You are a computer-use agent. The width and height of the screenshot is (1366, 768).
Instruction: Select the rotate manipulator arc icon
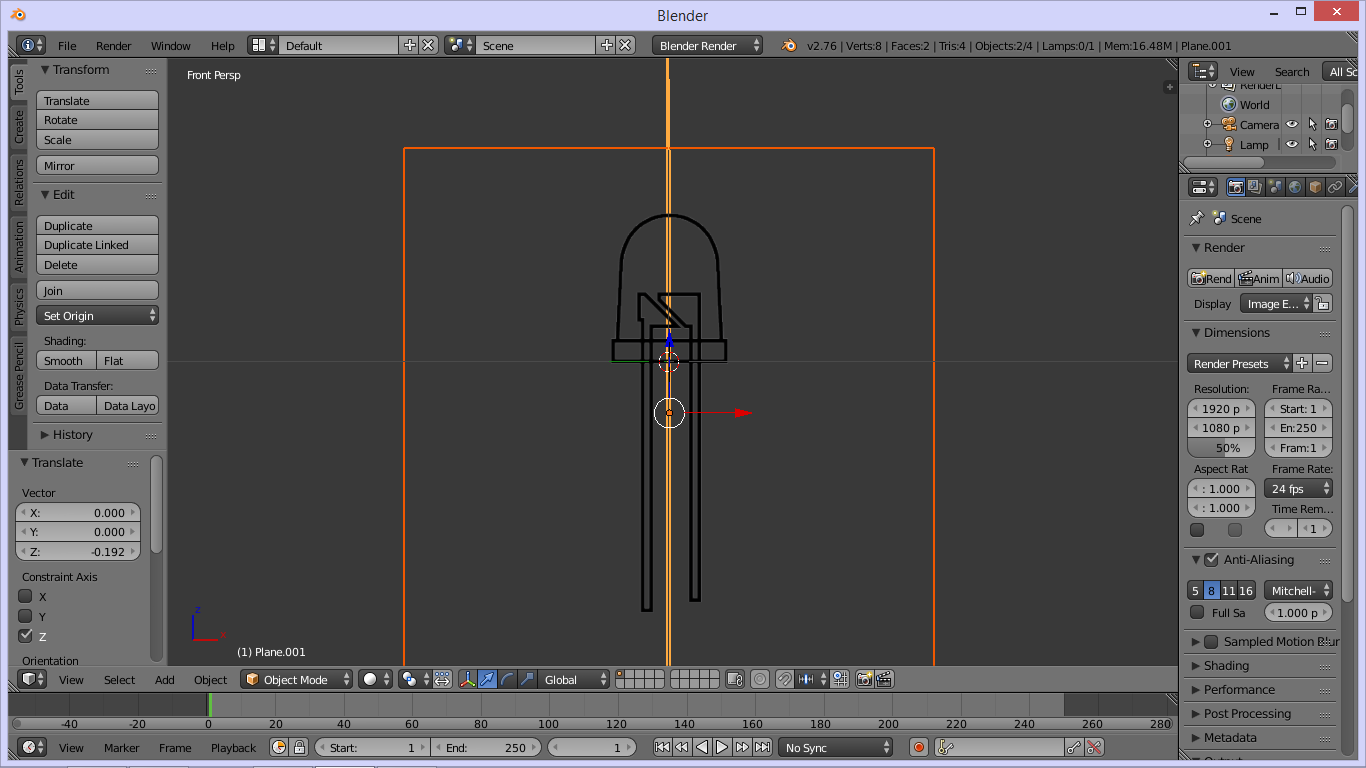tap(507, 679)
